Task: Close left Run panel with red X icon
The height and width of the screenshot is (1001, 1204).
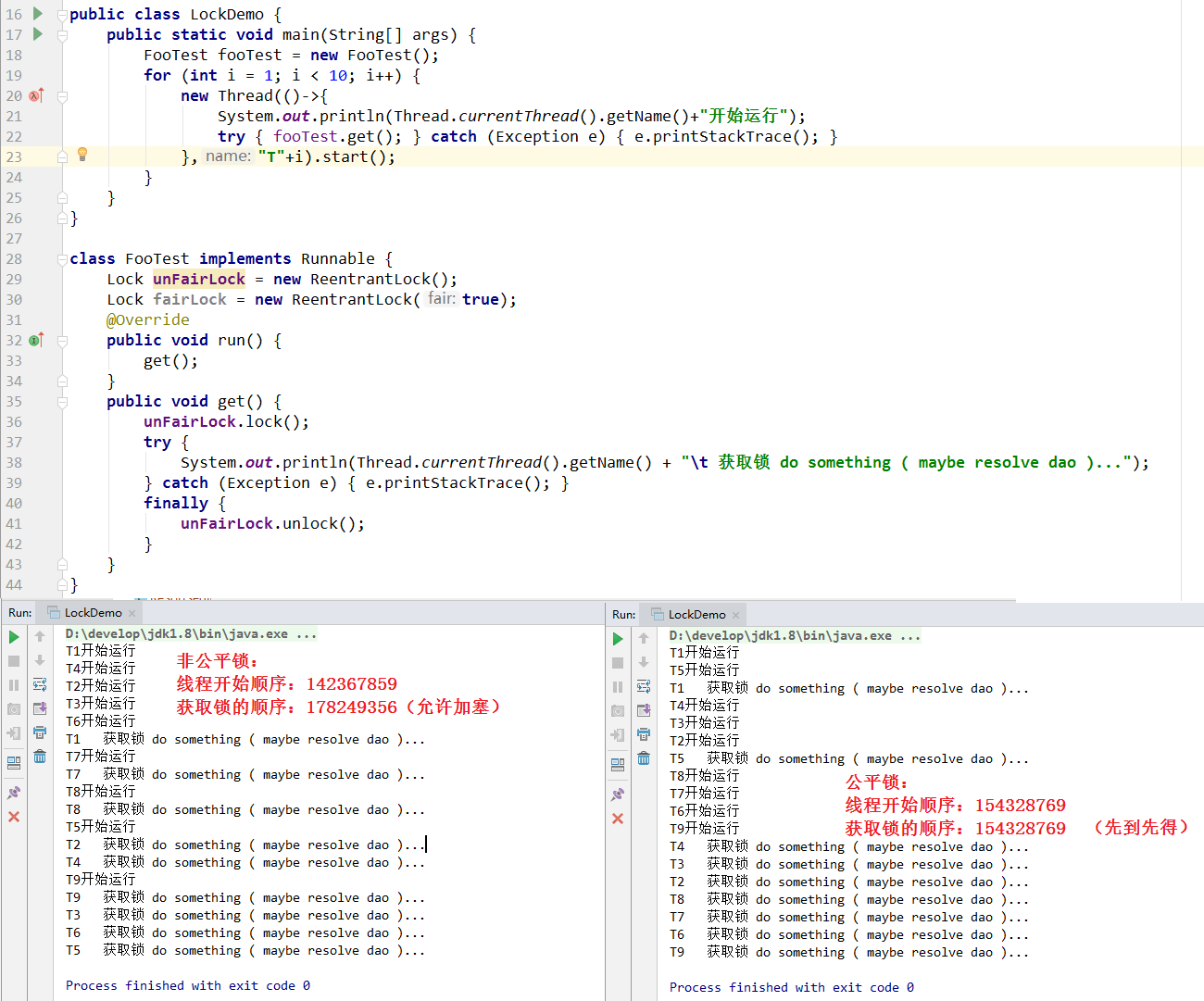Action: coord(14,817)
